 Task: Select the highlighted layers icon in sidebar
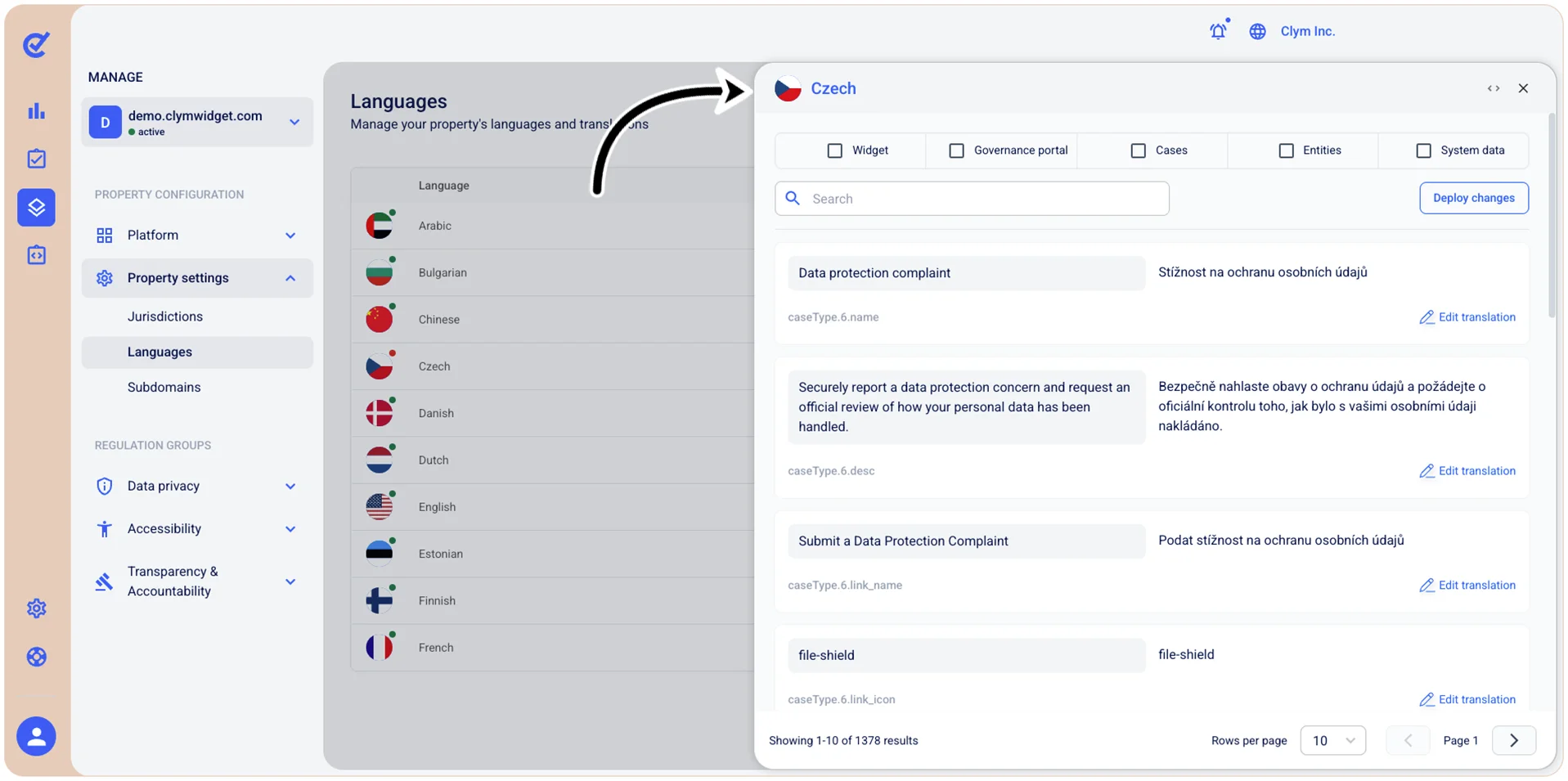click(36, 207)
